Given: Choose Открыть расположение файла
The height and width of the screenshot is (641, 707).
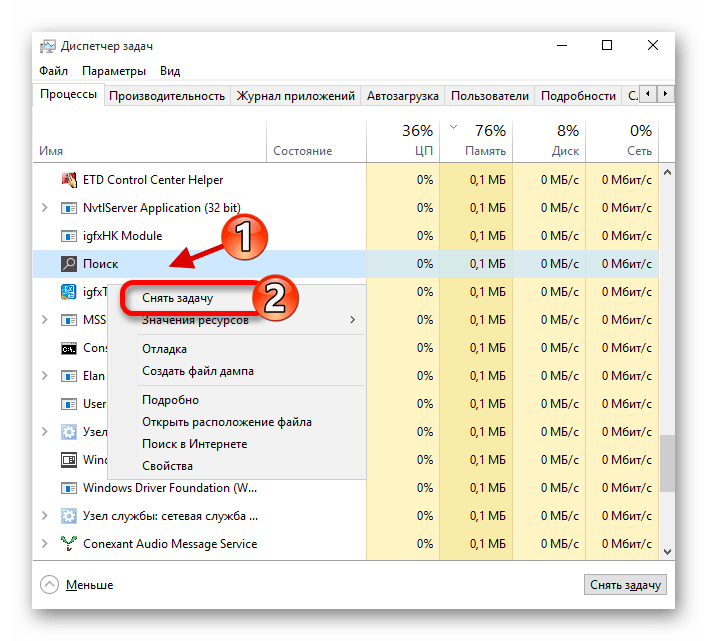Looking at the screenshot, I should coord(227,422).
